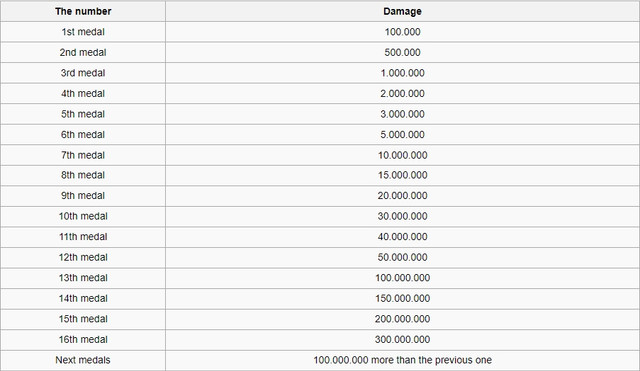This screenshot has width=640, height=371.
Task: Select the '13th medal' cell
Action: pyautogui.click(x=83, y=278)
